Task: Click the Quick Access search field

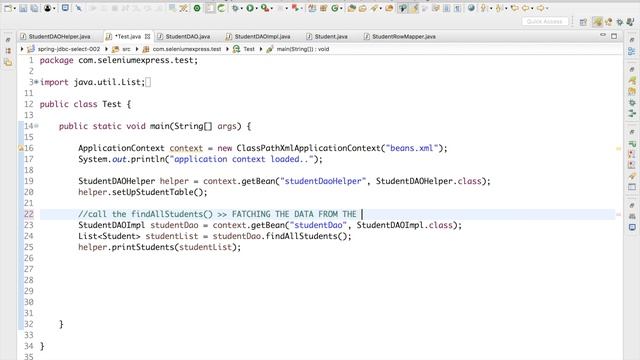Action: 545,21
